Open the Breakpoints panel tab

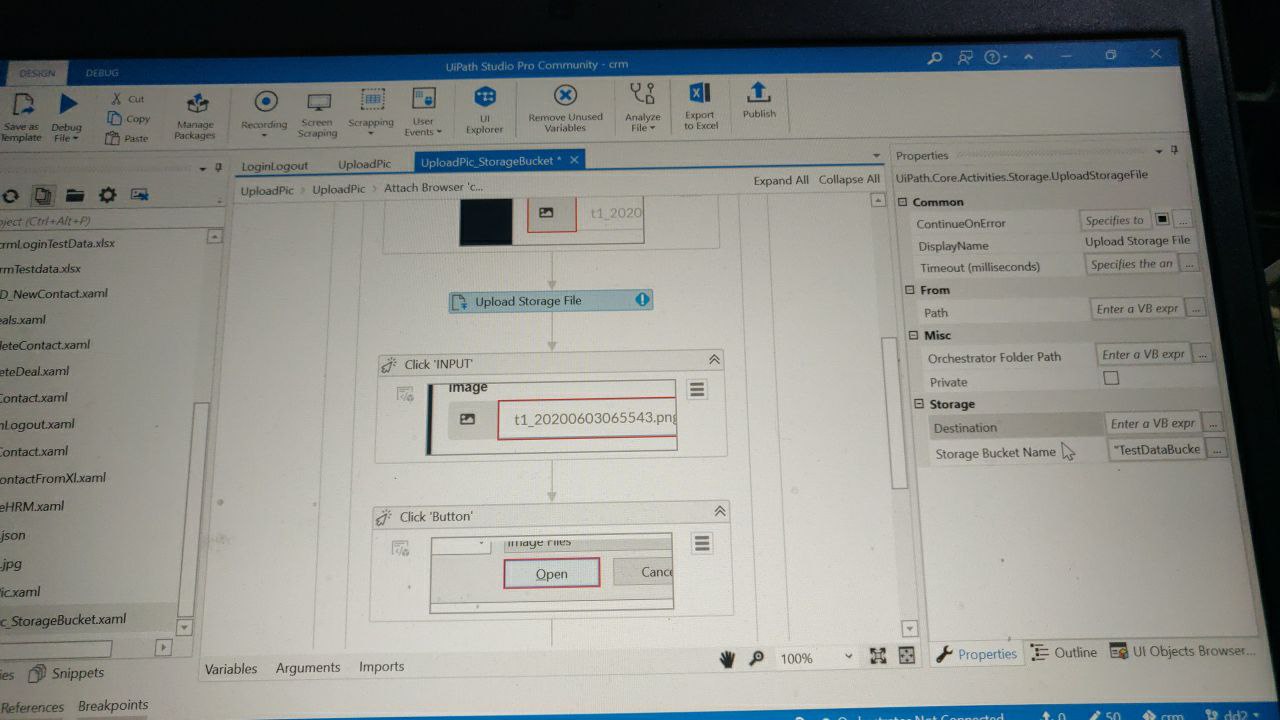click(113, 705)
